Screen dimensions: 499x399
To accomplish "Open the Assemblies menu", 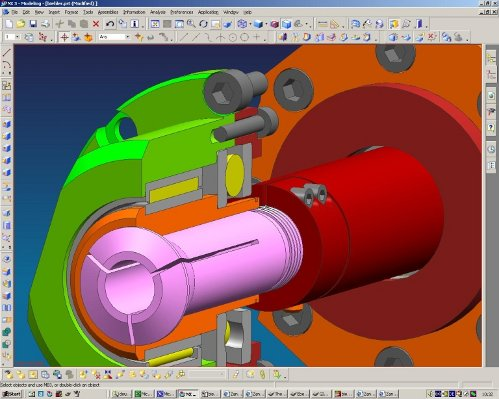I will tap(108, 12).
